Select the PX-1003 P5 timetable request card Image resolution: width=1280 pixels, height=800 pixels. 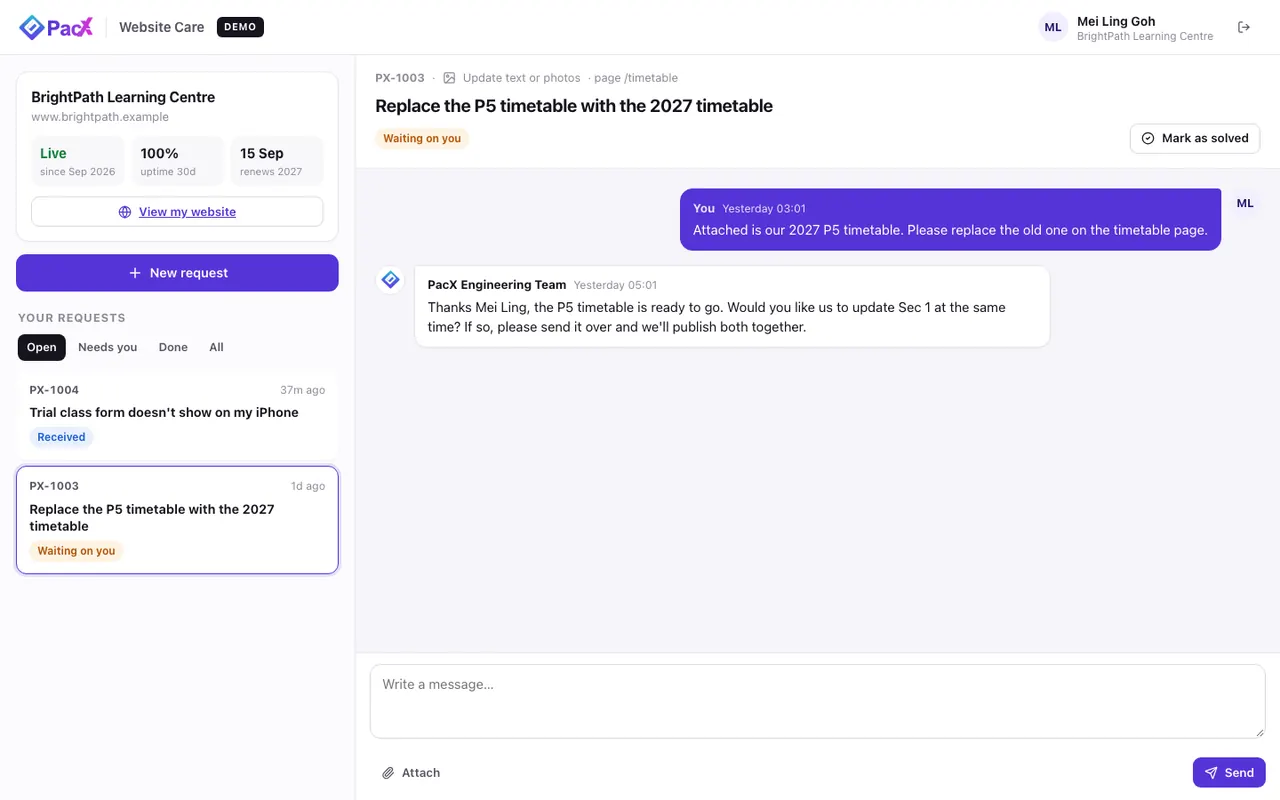click(177, 520)
